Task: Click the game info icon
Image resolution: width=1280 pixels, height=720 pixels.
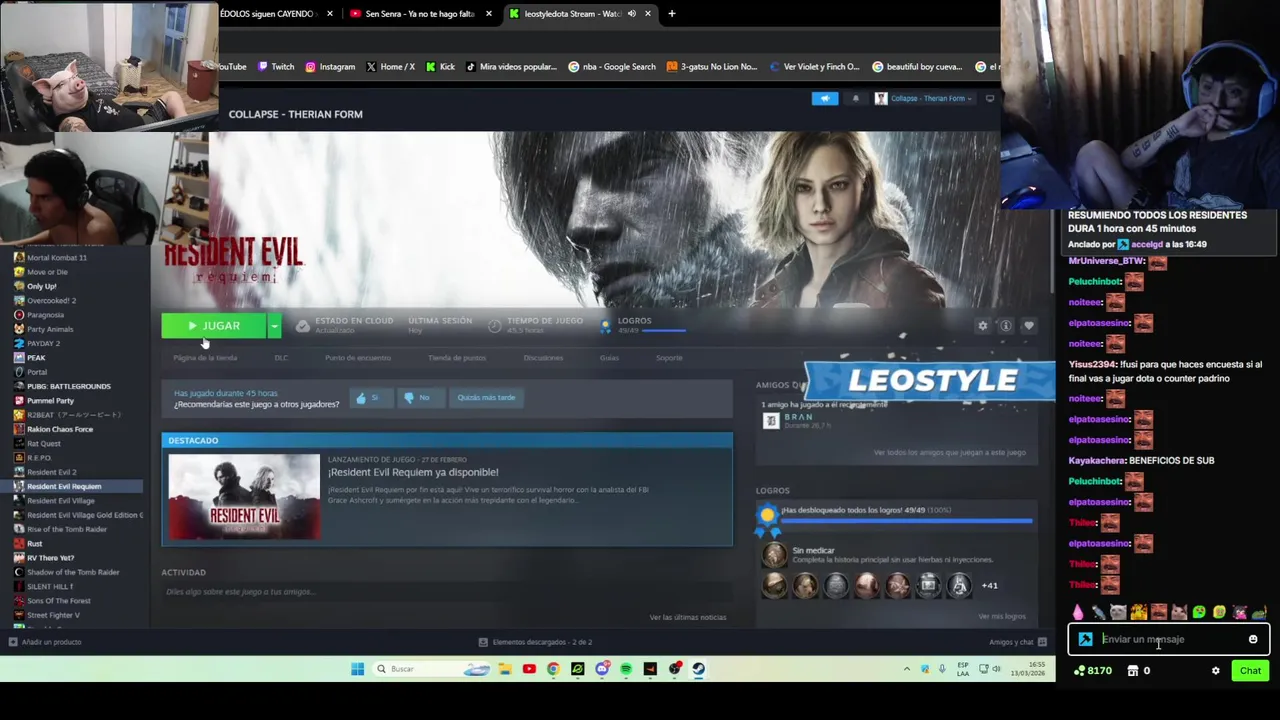Action: (1005, 326)
